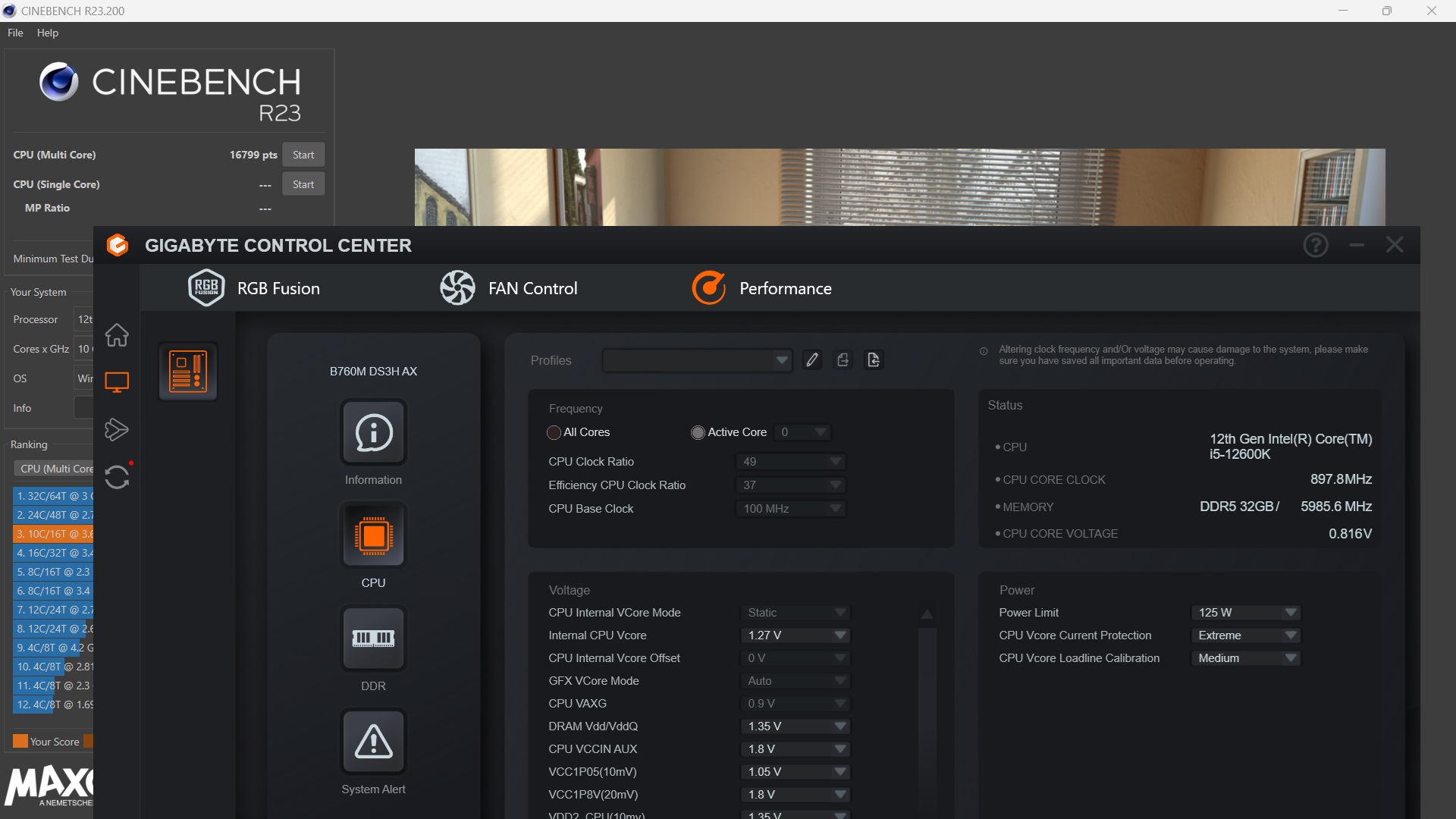The image size is (1456, 819).
Task: Open the Information panel icon
Action: pyautogui.click(x=374, y=432)
